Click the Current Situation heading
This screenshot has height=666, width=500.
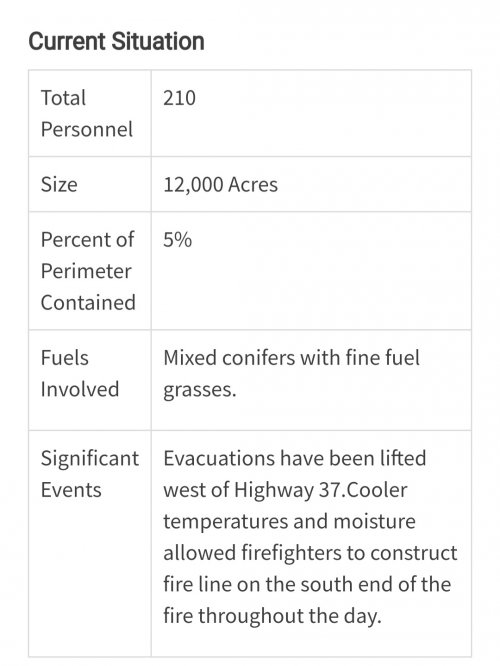(116, 42)
